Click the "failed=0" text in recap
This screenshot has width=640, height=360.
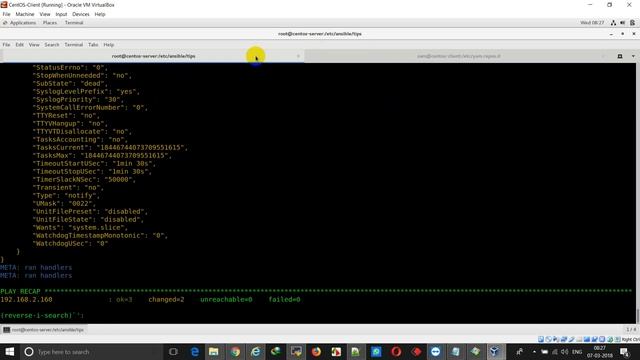click(x=284, y=300)
